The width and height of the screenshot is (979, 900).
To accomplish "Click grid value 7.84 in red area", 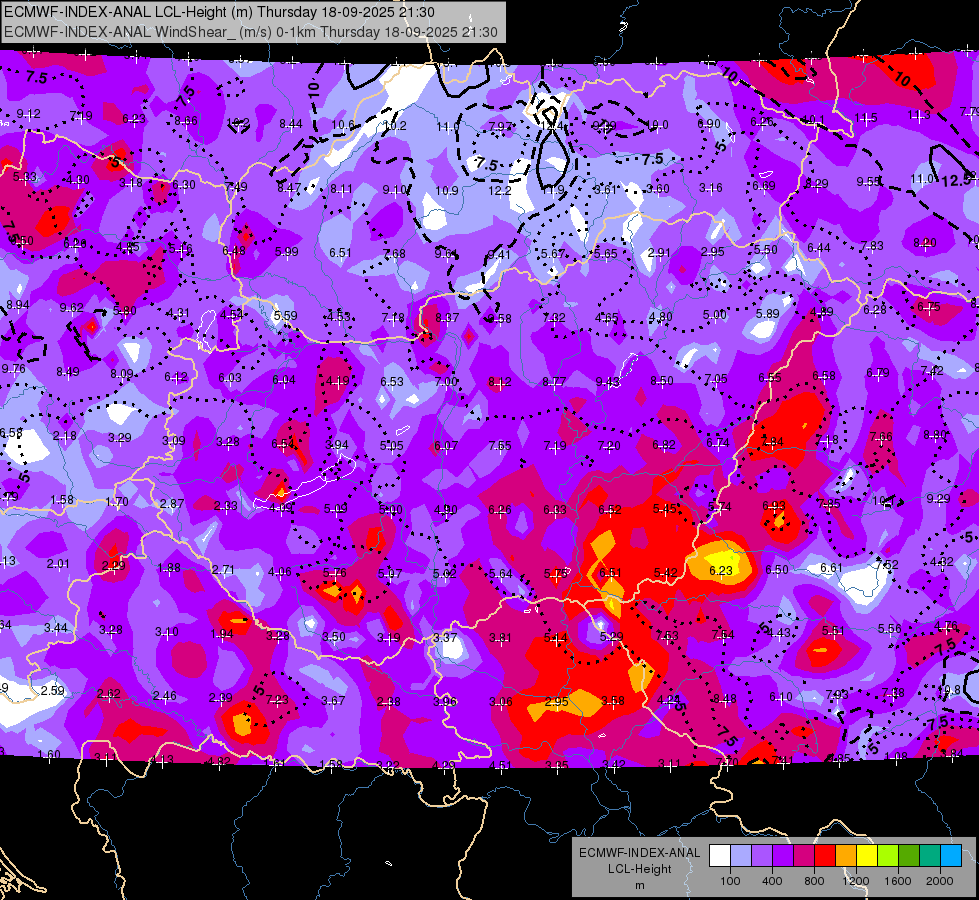I will click(772, 442).
